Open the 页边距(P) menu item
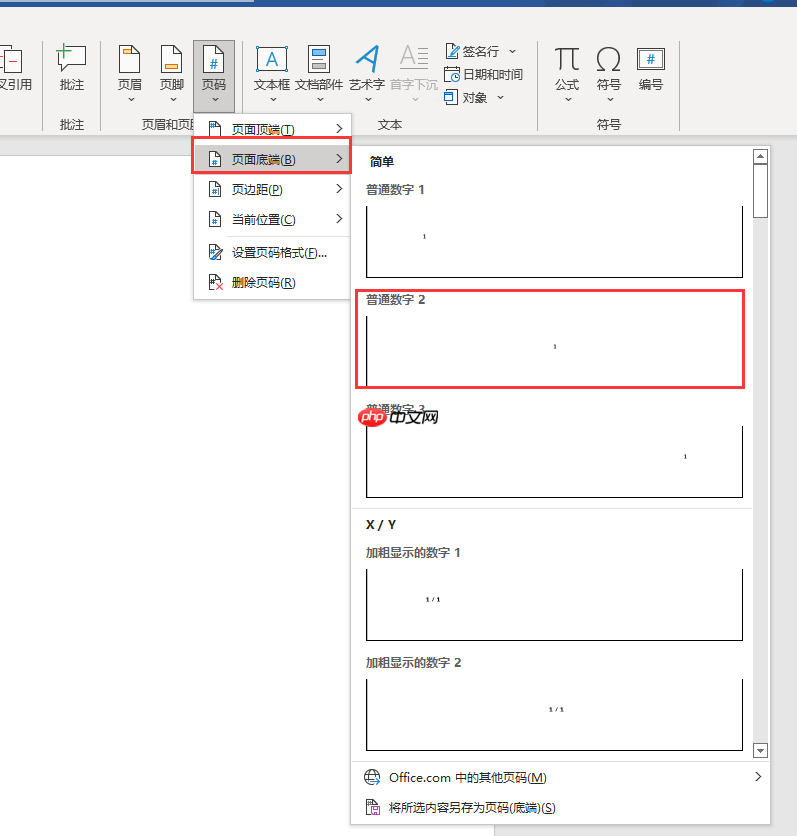The image size is (797, 836). [x=272, y=189]
